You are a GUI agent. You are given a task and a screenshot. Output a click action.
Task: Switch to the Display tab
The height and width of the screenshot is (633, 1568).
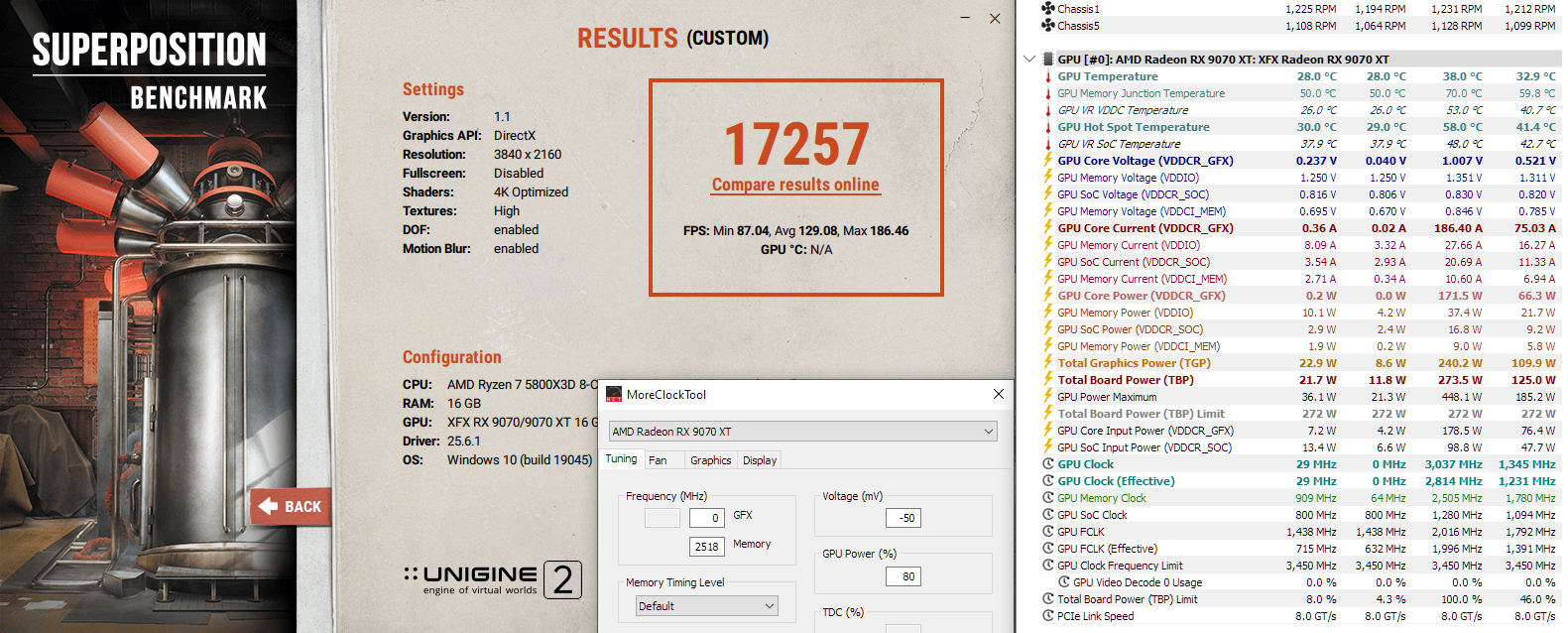pyautogui.click(x=760, y=460)
